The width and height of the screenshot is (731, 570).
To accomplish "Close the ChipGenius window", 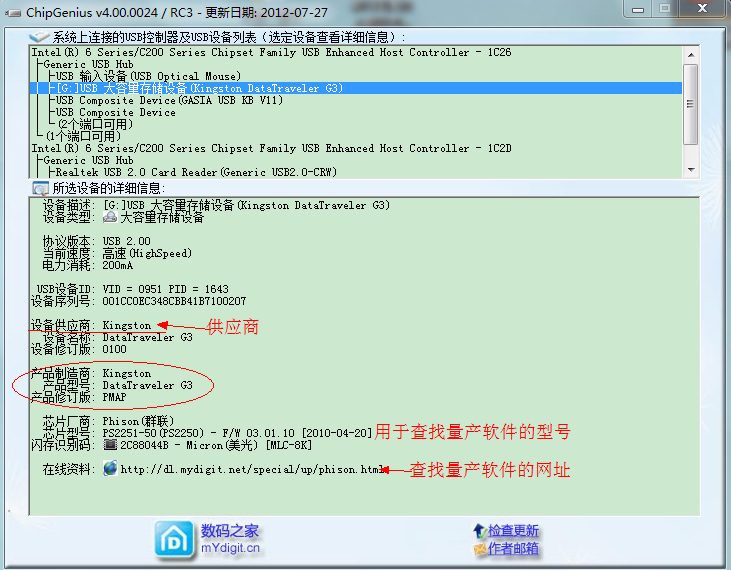I will [703, 8].
